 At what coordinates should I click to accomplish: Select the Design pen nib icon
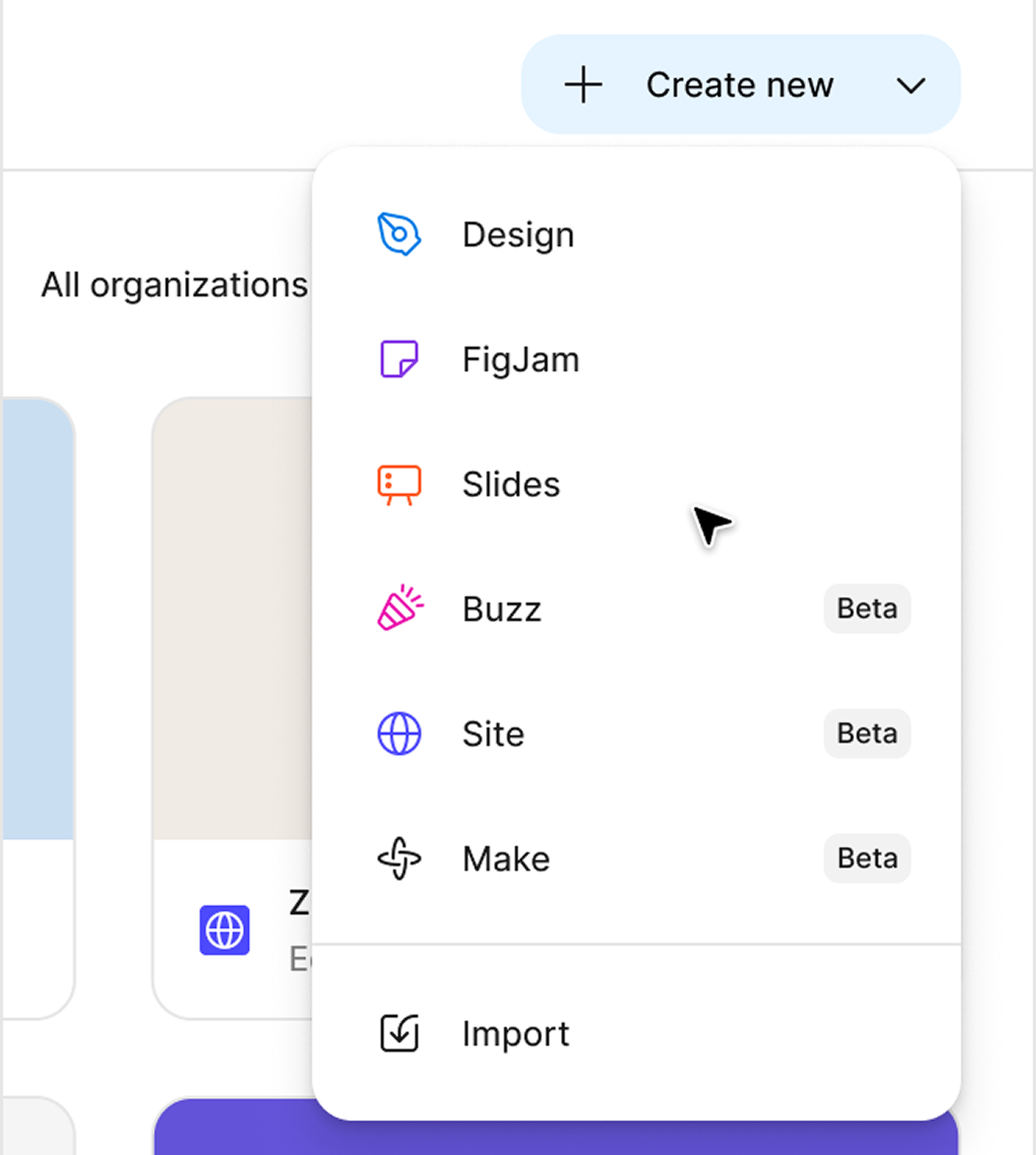(399, 233)
